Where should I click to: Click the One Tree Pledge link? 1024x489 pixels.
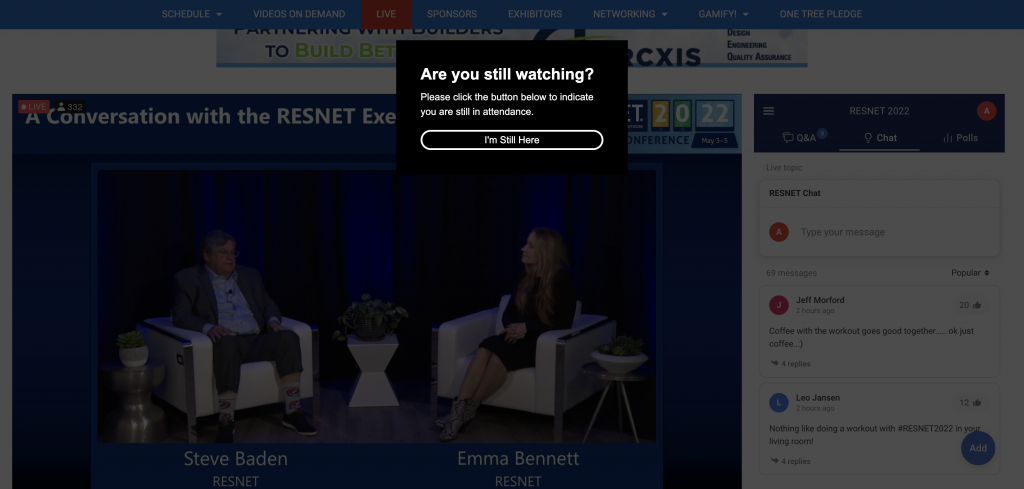coord(820,14)
